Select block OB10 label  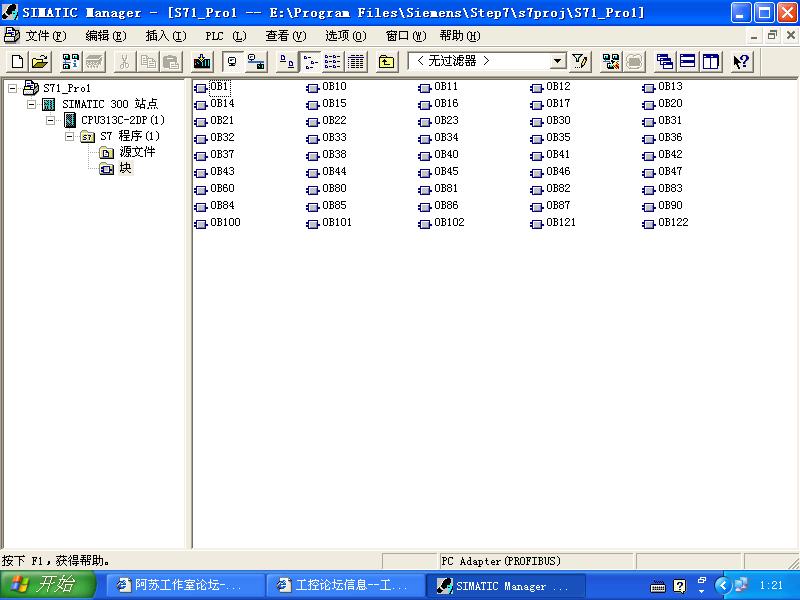coord(334,86)
